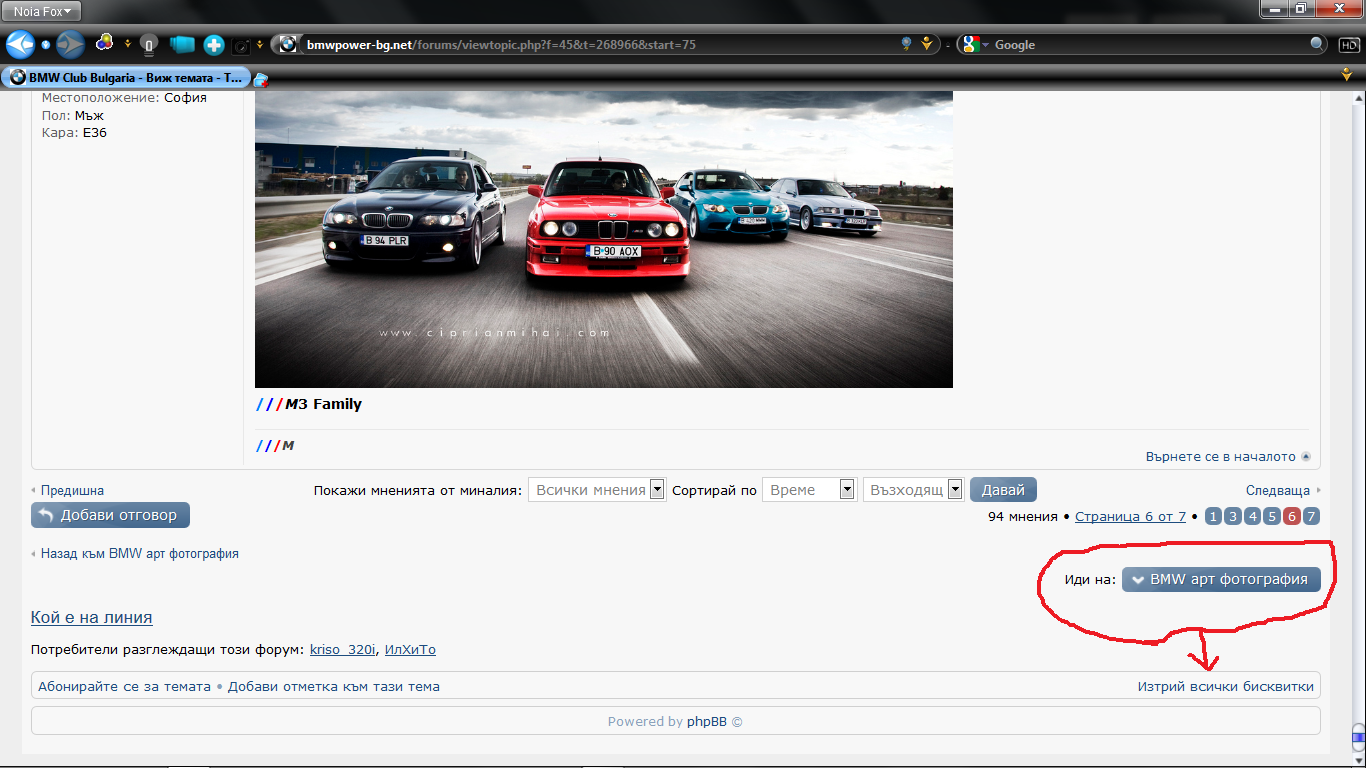
Task: Go to page 3 in pagination
Action: coord(1233,516)
